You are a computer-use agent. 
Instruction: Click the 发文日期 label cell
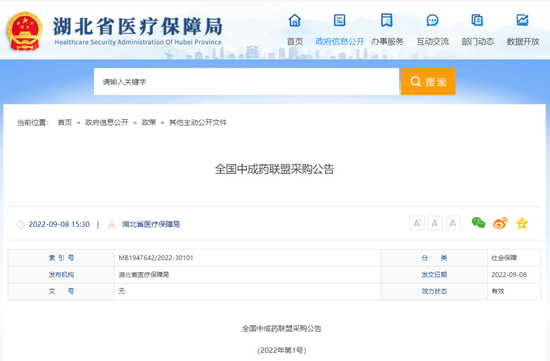click(434, 275)
